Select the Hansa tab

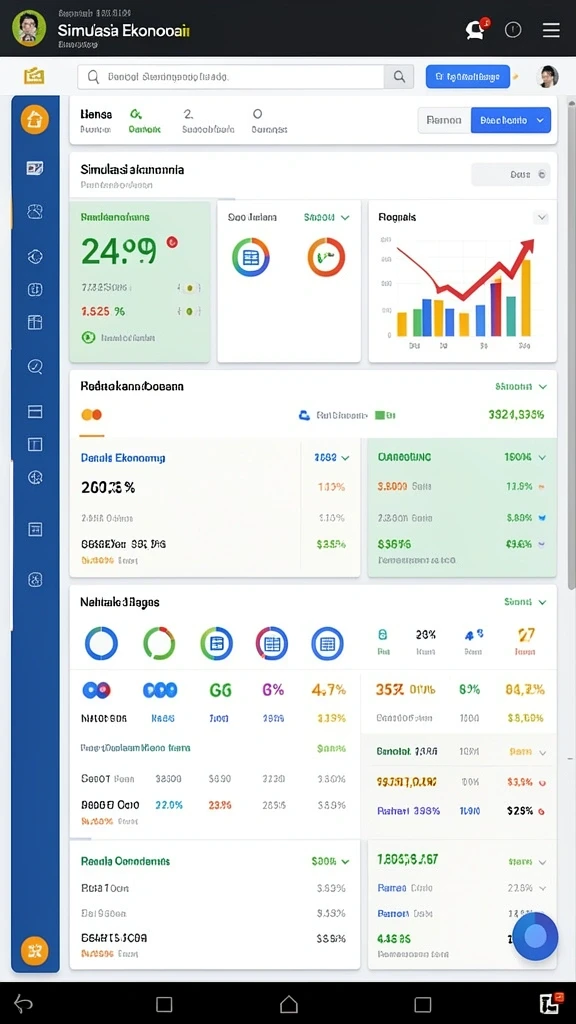tap(96, 120)
